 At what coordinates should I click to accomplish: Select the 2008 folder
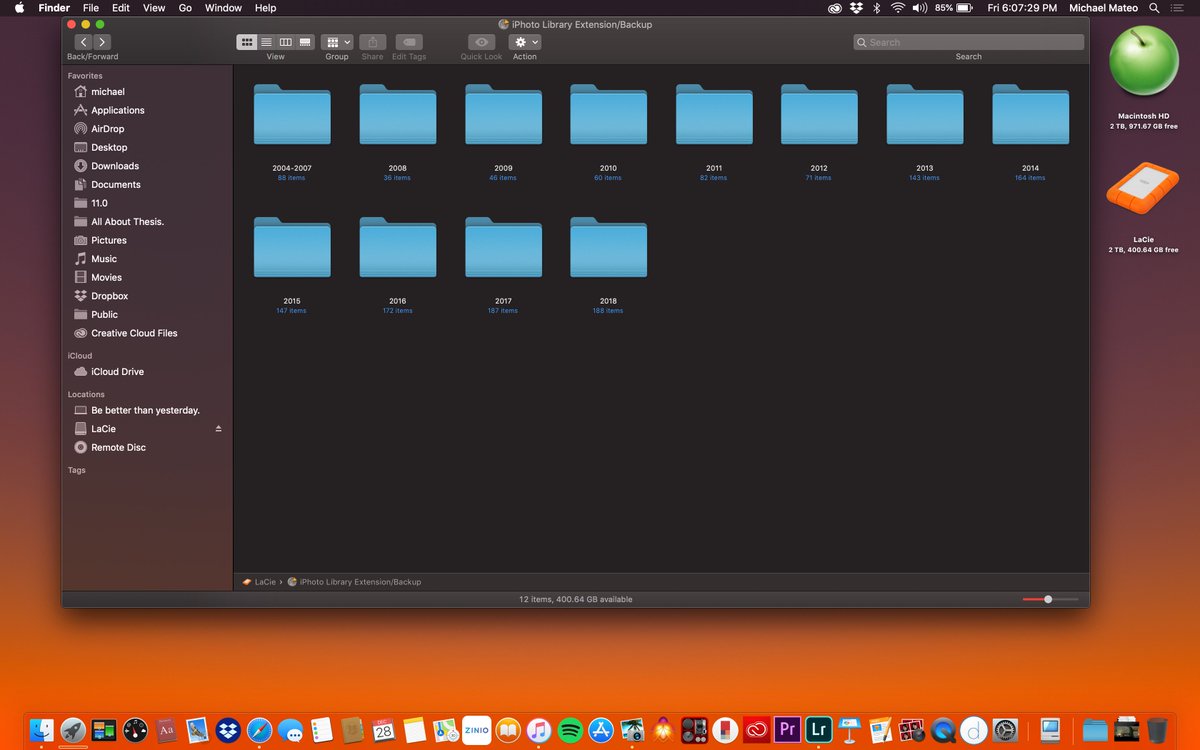(397, 115)
